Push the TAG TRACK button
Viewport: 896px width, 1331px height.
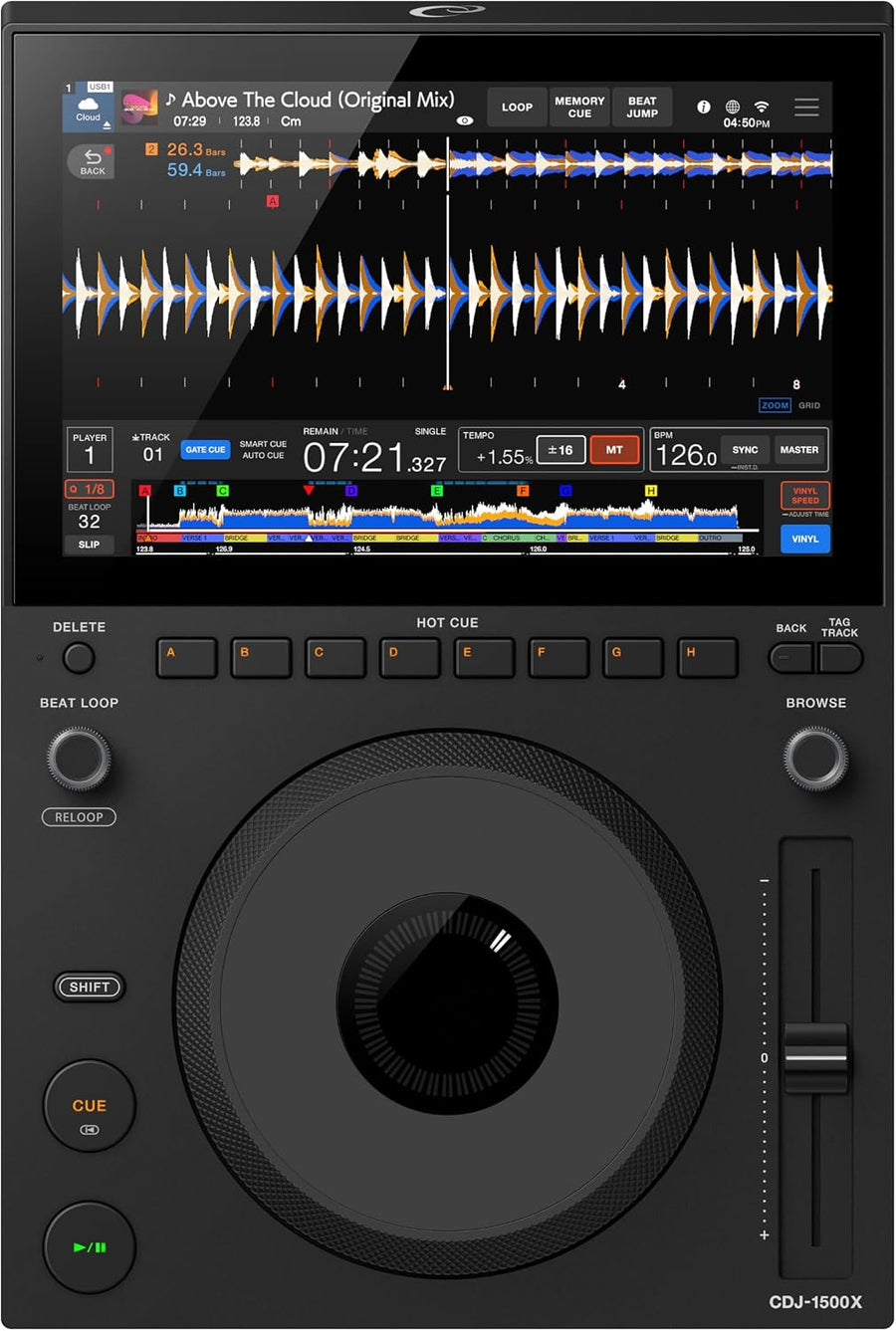(839, 658)
